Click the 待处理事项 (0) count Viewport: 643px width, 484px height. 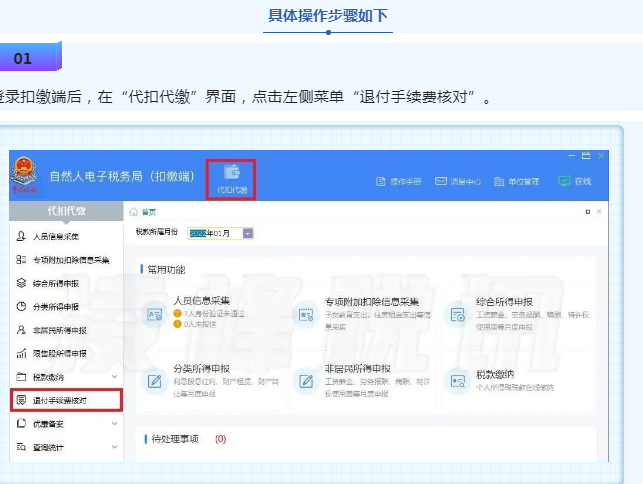point(221,439)
